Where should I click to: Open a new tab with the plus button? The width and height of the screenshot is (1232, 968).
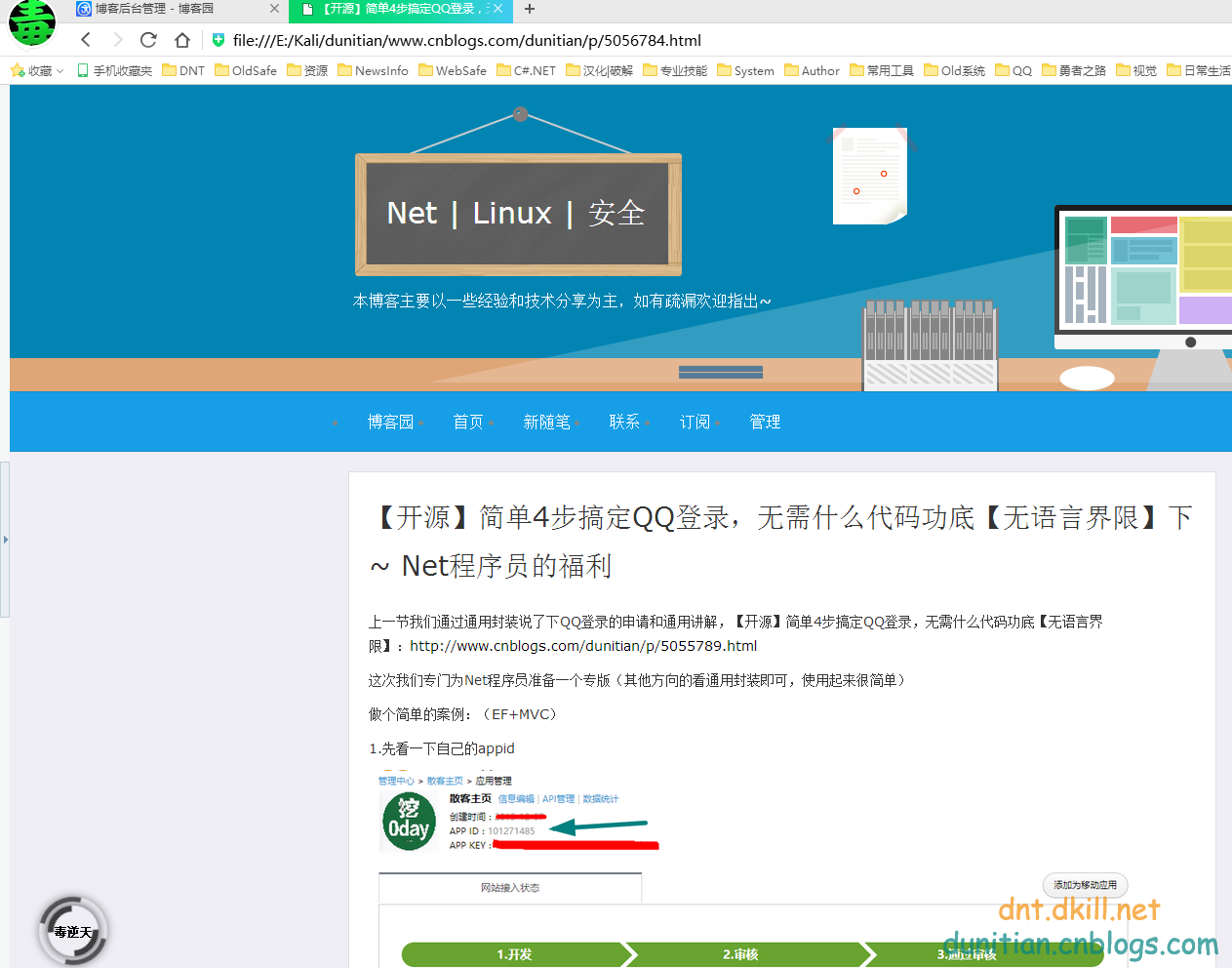coord(530,9)
